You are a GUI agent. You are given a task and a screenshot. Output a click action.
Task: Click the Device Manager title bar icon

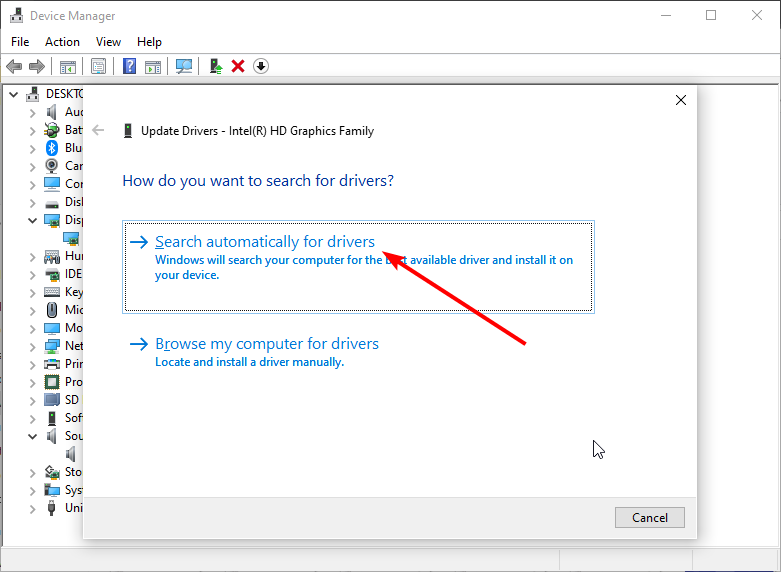[x=17, y=15]
